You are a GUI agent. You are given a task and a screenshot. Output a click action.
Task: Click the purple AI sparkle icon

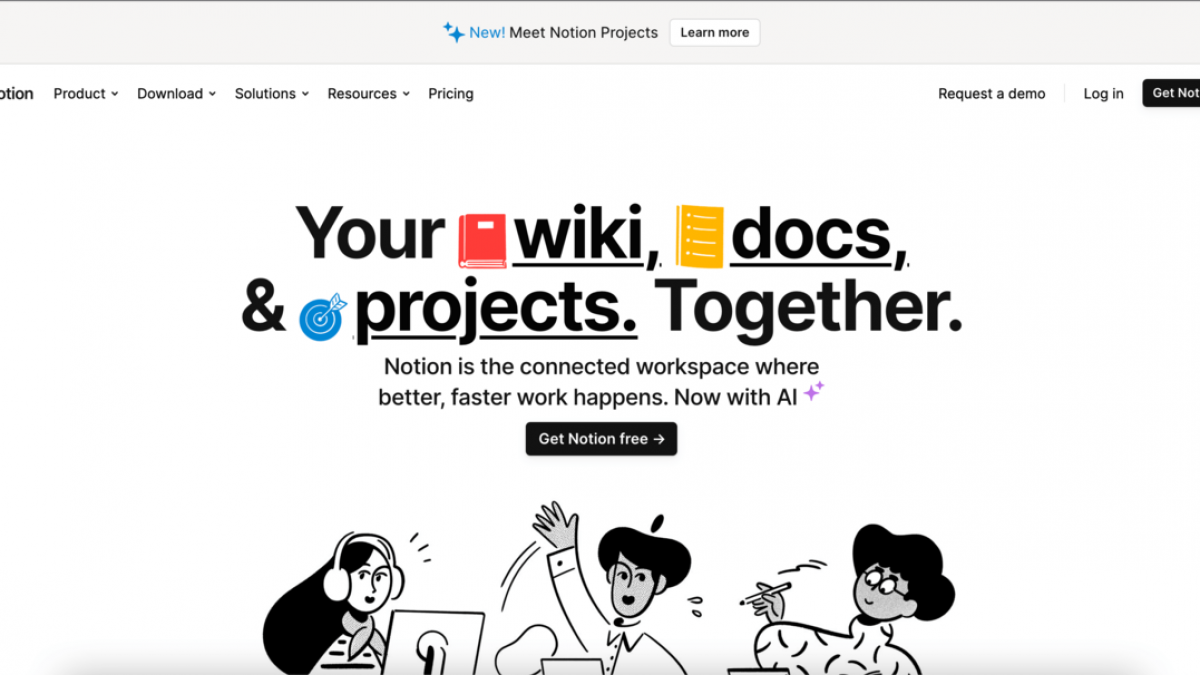814,391
